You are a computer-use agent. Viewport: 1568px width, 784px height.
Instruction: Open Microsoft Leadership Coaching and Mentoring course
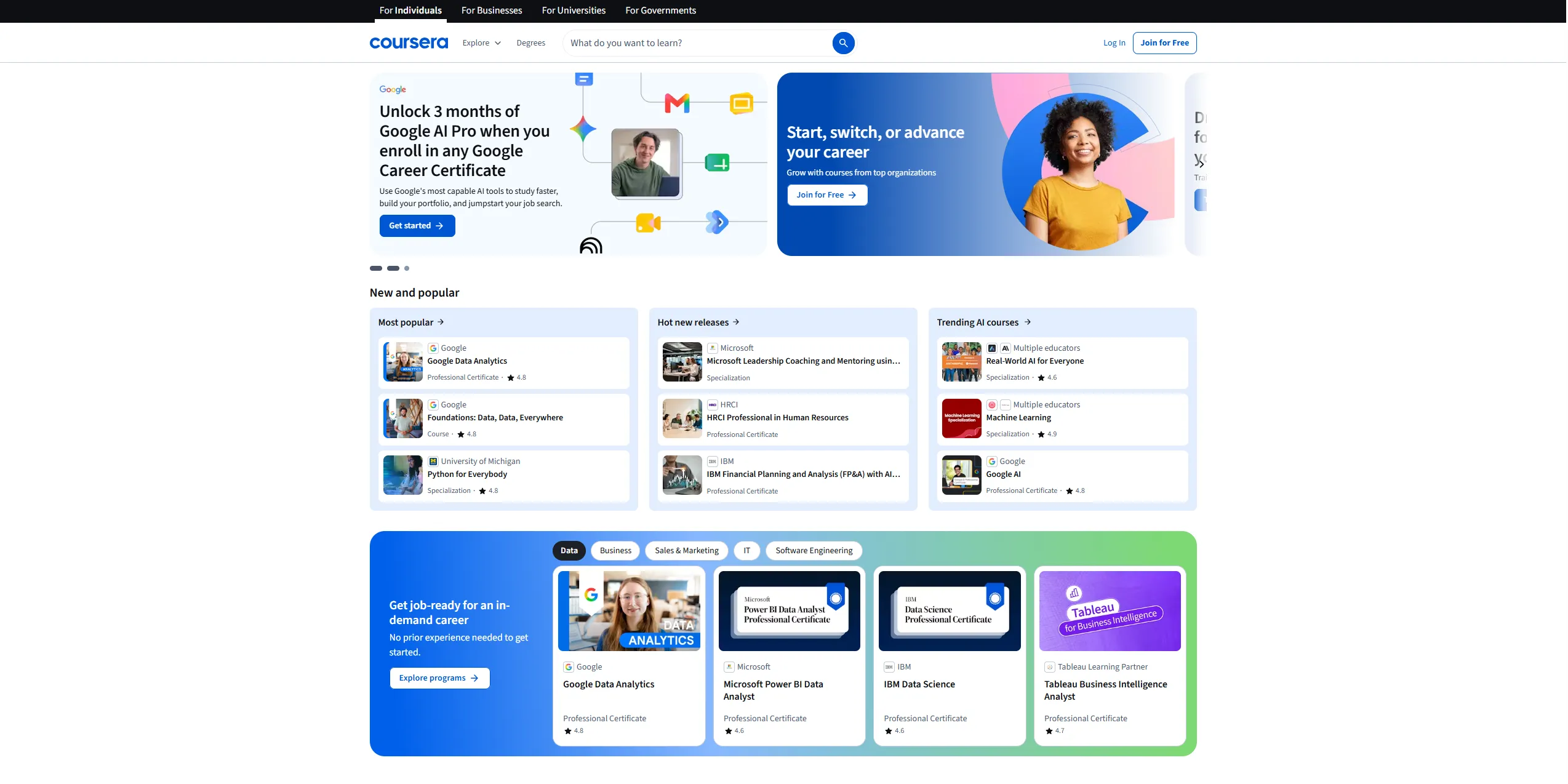783,362
